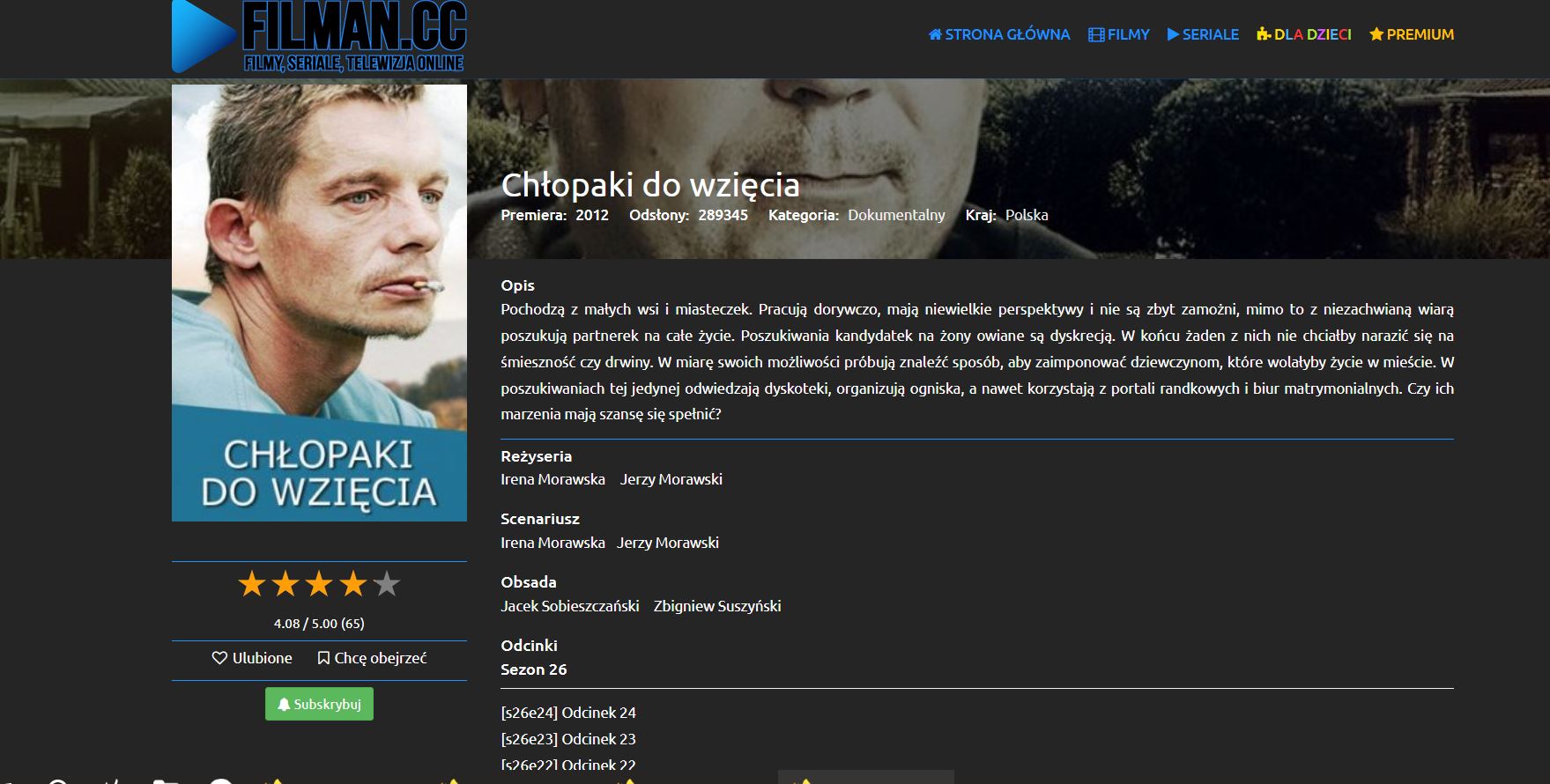Viewport: 1550px width, 784px height.
Task: Open the Premium page
Action: click(1412, 34)
